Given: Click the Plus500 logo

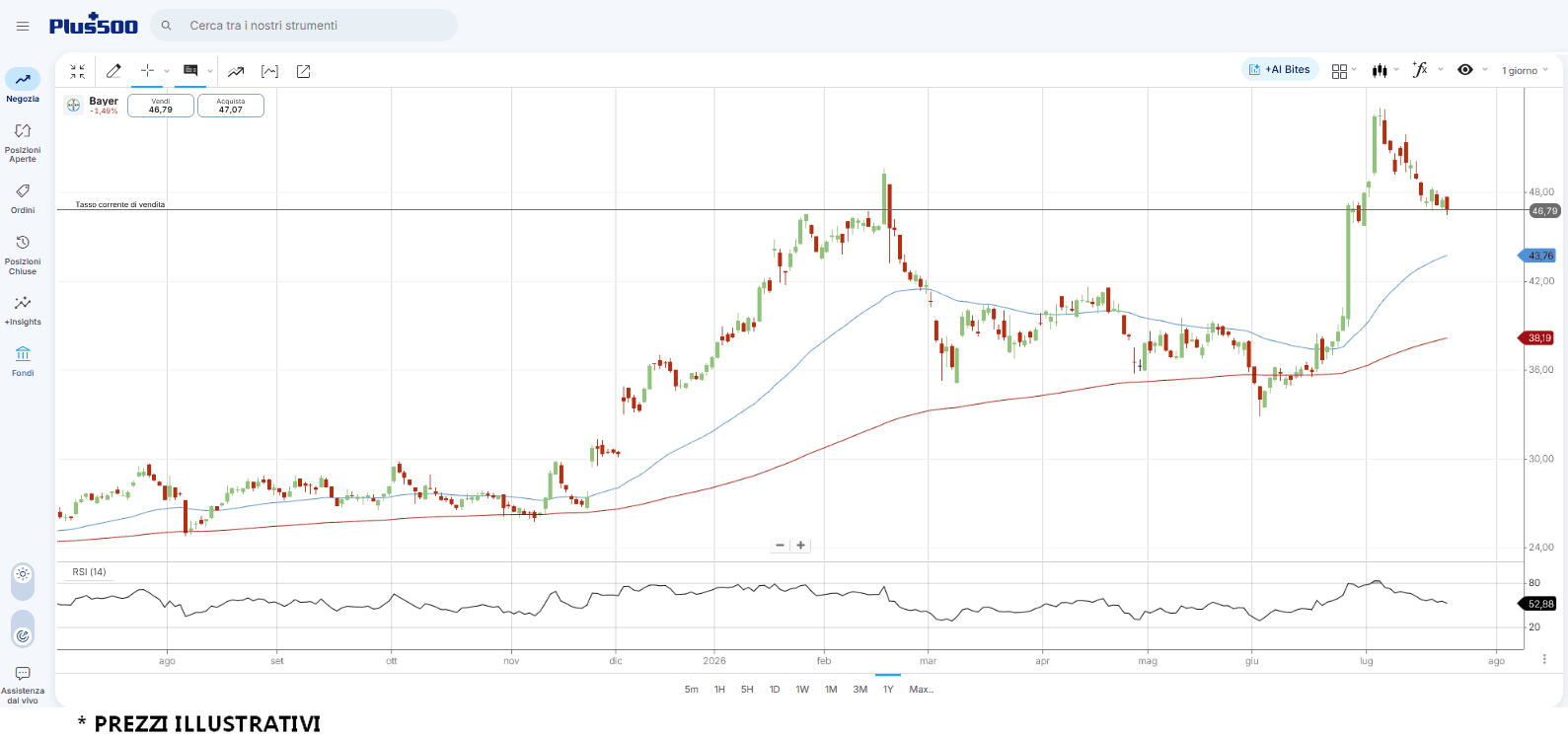Looking at the screenshot, I should 94,25.
